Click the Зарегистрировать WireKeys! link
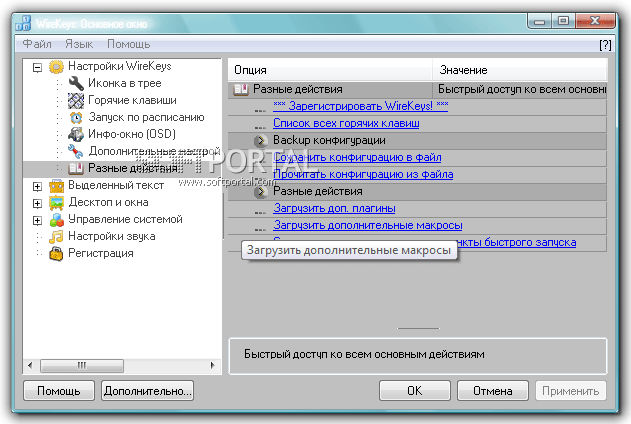 [x=361, y=106]
